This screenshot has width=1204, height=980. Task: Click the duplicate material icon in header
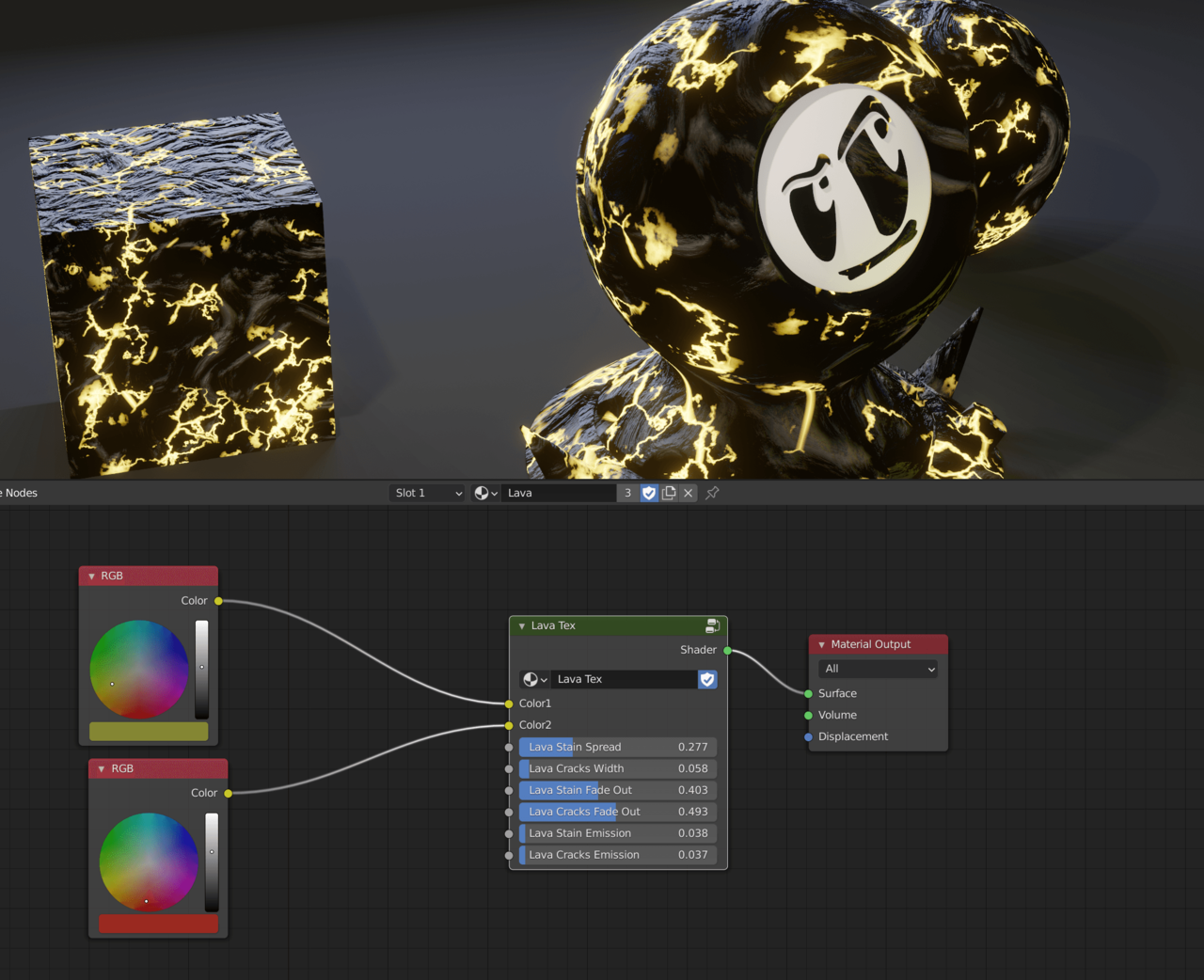669,493
